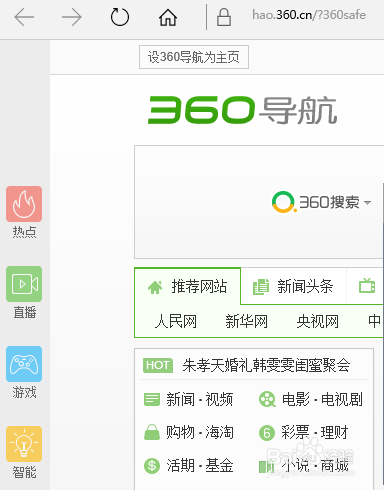Click the 360搜索 circular logo icon
This screenshot has width=384, height=490.
[x=283, y=202]
